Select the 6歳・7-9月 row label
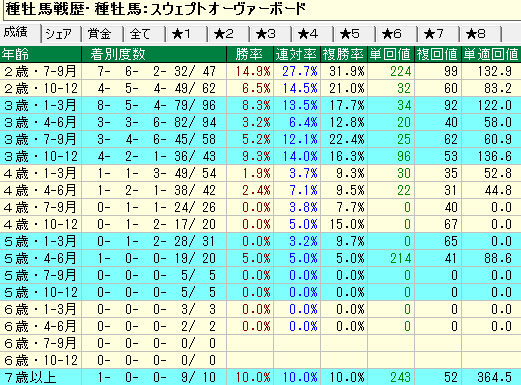Screen dimensions: 521x385 coord(41,343)
